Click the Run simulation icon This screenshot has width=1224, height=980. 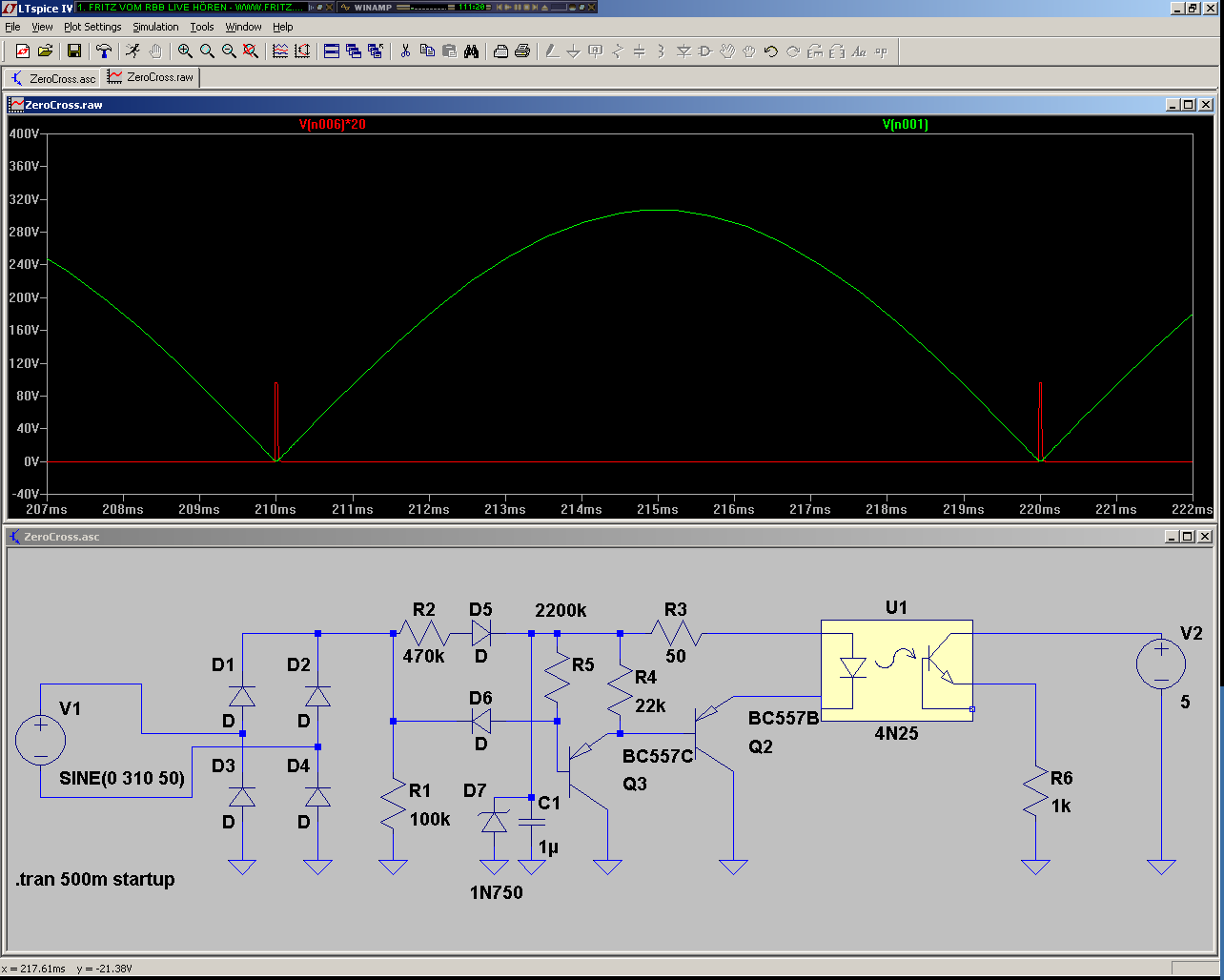point(133,51)
